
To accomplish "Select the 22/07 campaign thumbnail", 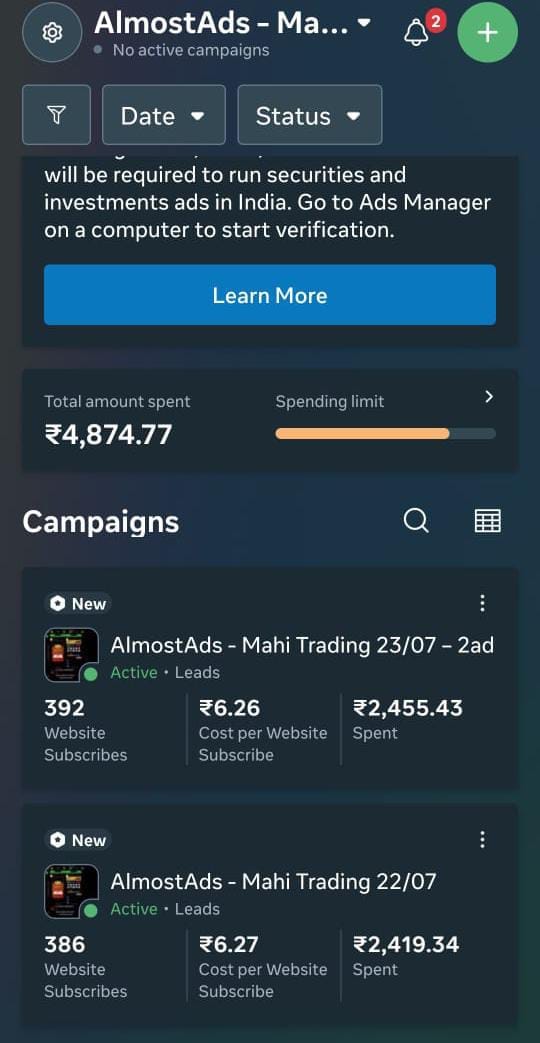I will point(71,891).
